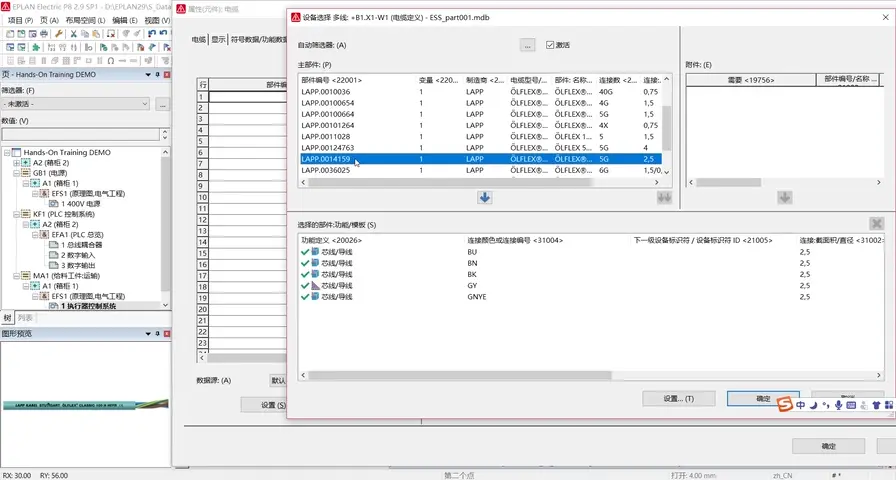The image size is (896, 480).
Task: Expand the top A2 (箱柜 2) tree node
Action: pos(17,163)
